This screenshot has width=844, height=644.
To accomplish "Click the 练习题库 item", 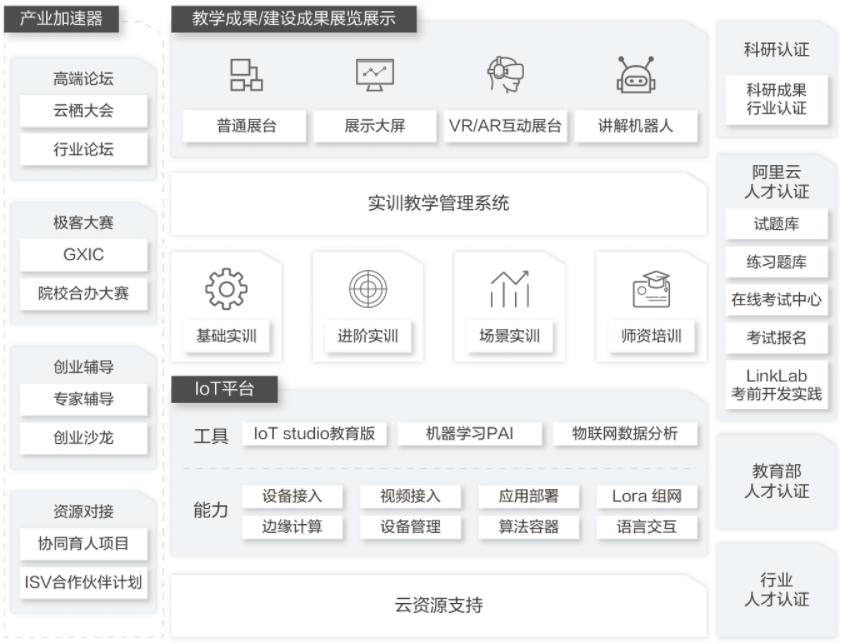I will pyautogui.click(x=777, y=262).
